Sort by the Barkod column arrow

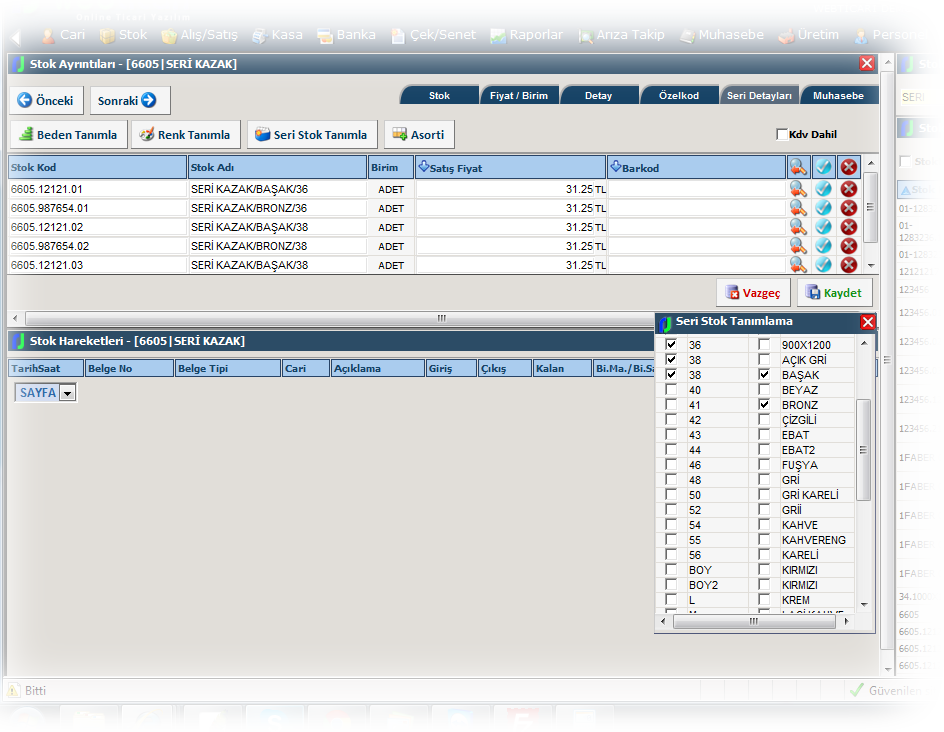coord(615,167)
